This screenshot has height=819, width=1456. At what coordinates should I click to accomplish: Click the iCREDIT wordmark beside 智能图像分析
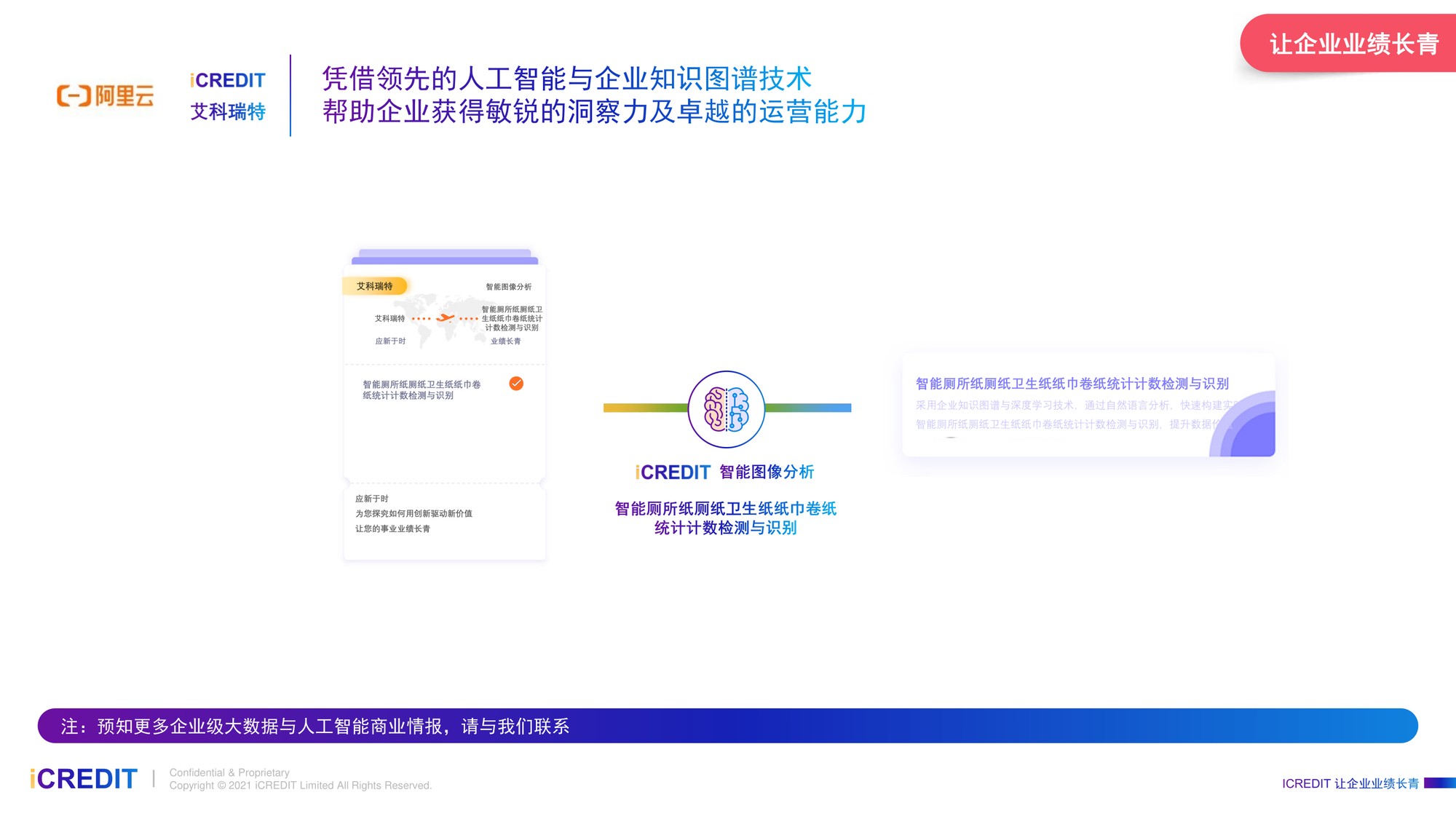673,472
